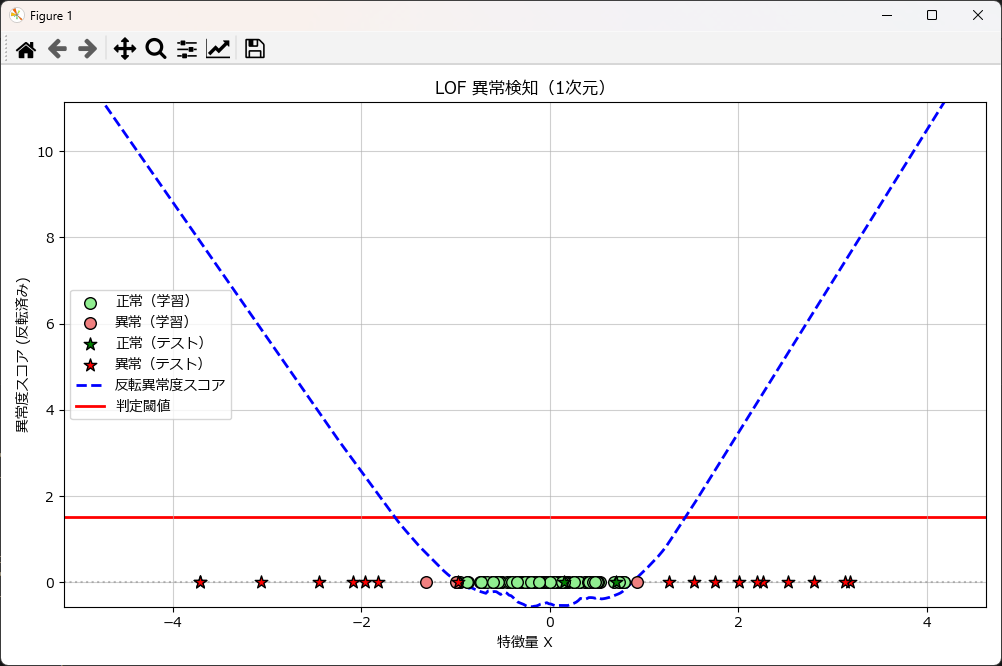Reset the plot to the original view
This screenshot has width=1002, height=666.
click(26, 49)
